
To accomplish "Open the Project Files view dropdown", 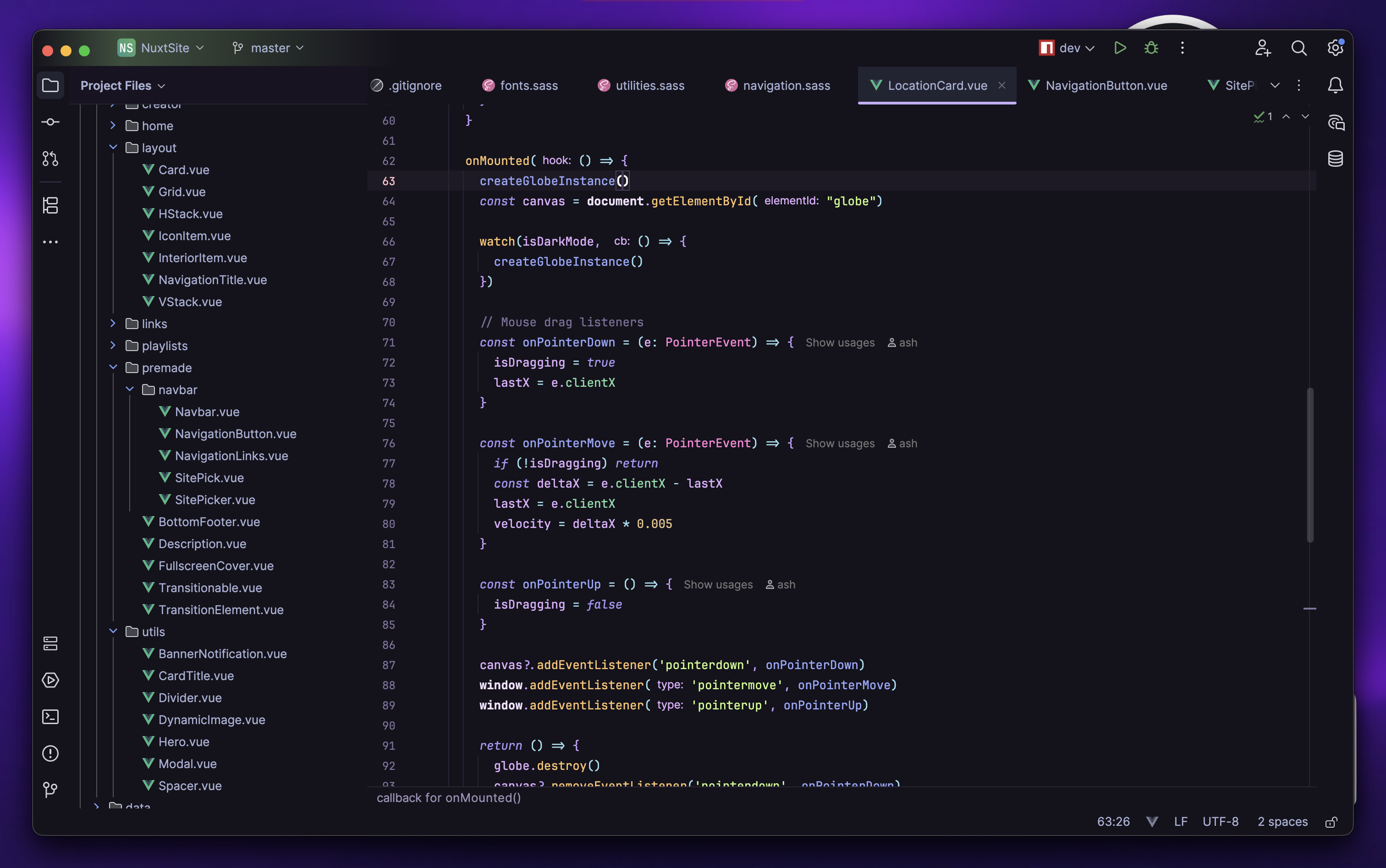I will (122, 86).
